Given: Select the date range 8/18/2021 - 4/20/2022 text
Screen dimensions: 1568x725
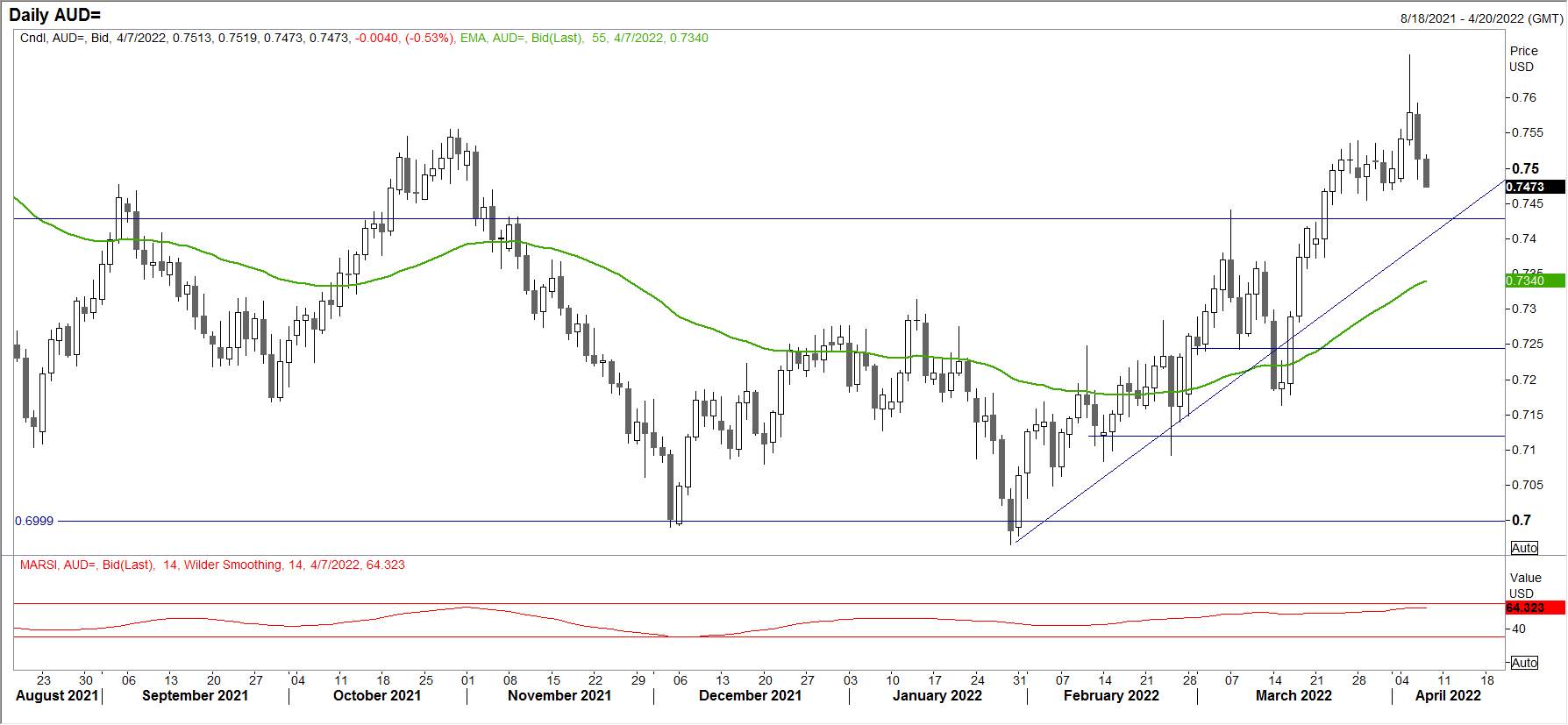Looking at the screenshot, I should tap(1480, 18).
